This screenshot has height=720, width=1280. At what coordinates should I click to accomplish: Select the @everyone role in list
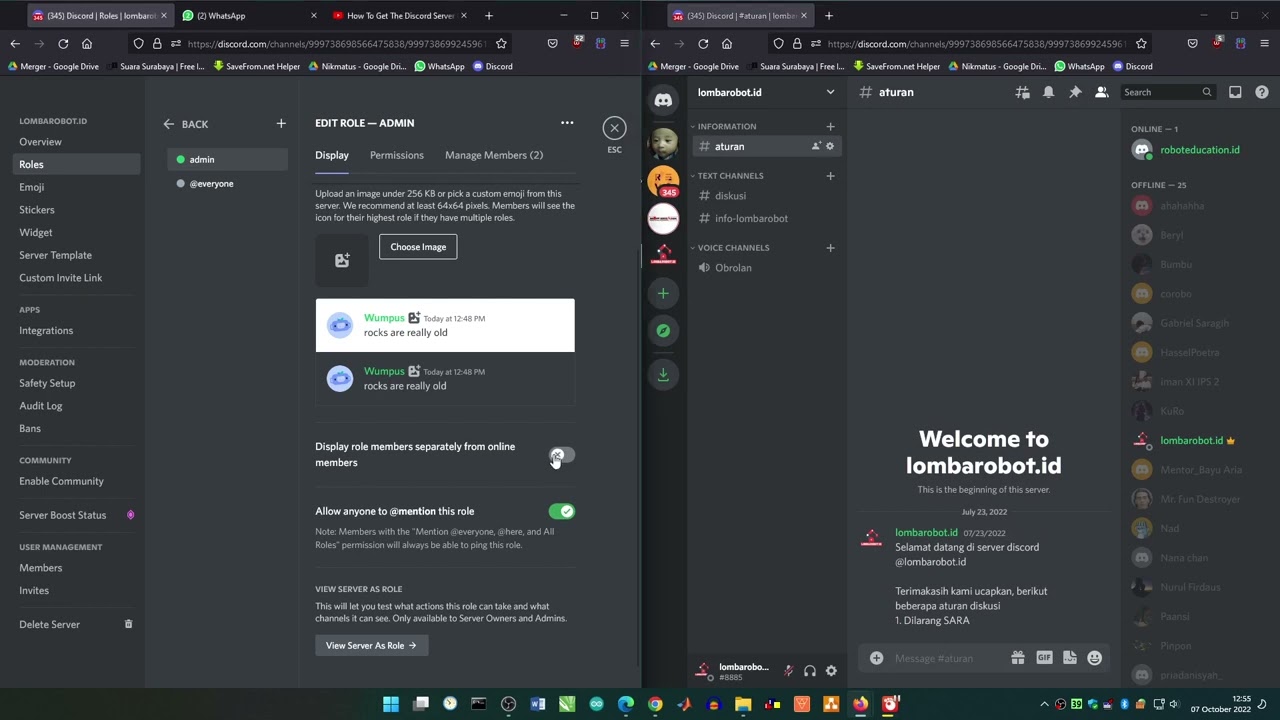(227, 184)
